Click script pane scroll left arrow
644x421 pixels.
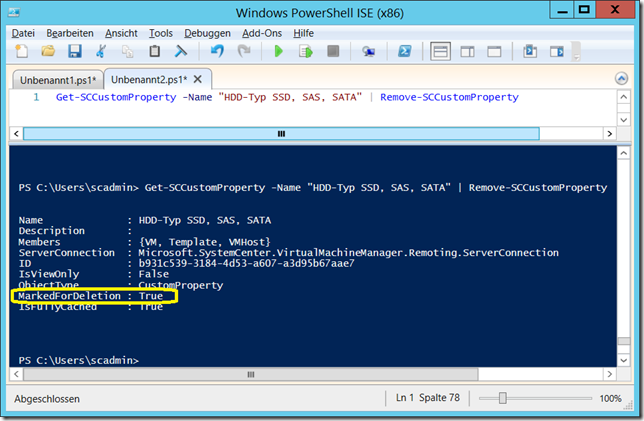tap(16, 133)
